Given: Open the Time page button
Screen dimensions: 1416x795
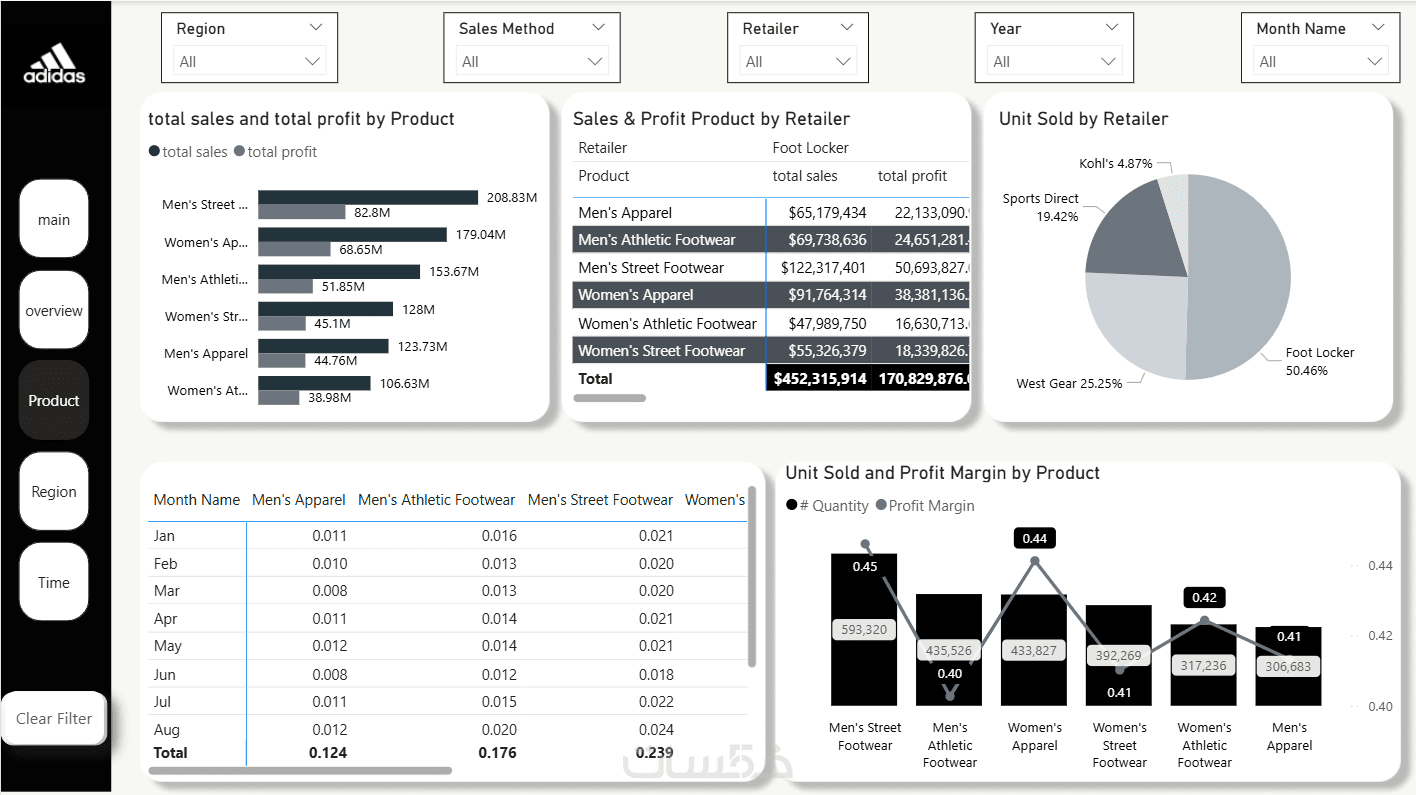Looking at the screenshot, I should [54, 582].
